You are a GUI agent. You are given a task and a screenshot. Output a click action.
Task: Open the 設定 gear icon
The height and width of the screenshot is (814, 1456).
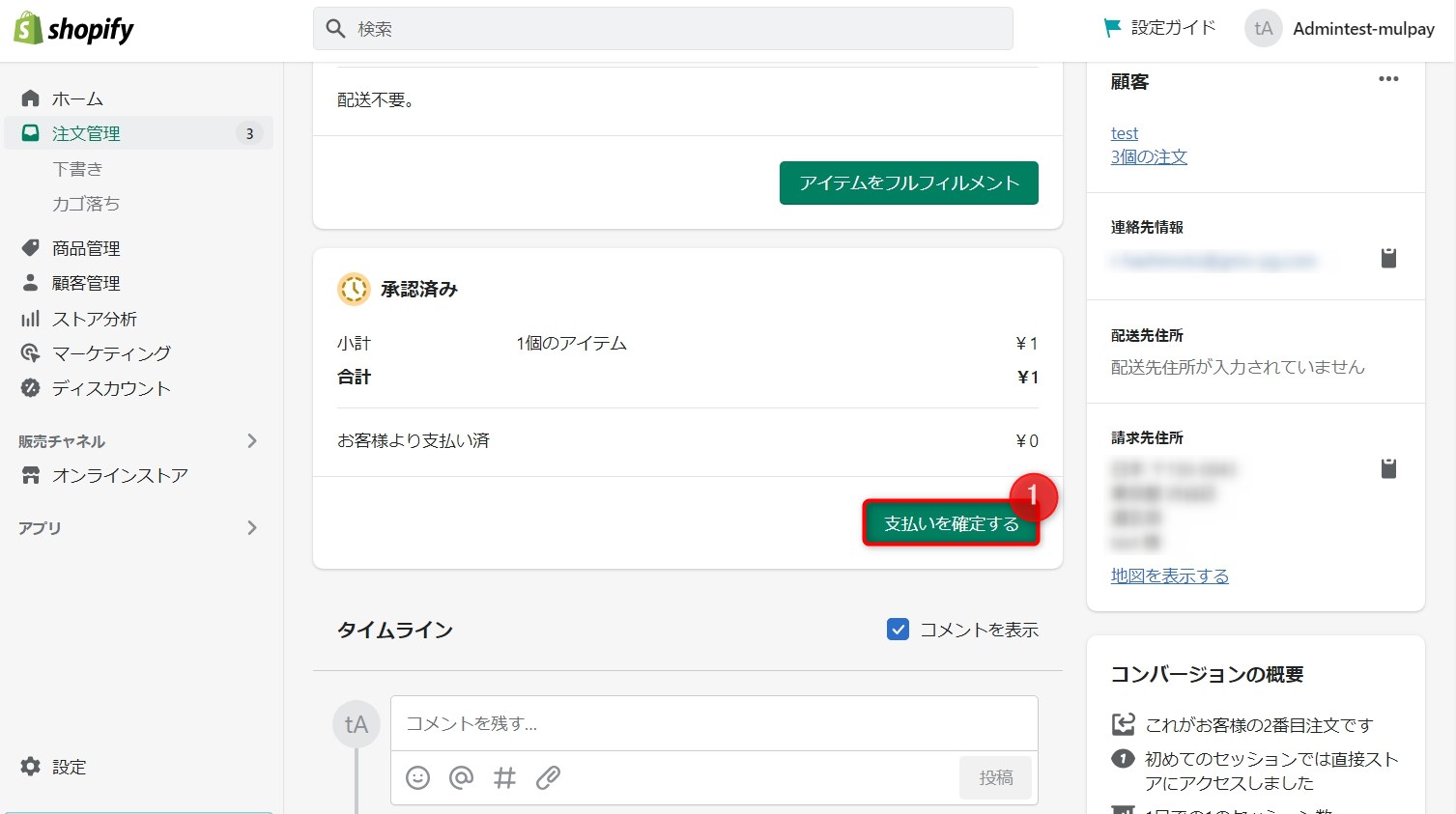click(31, 767)
